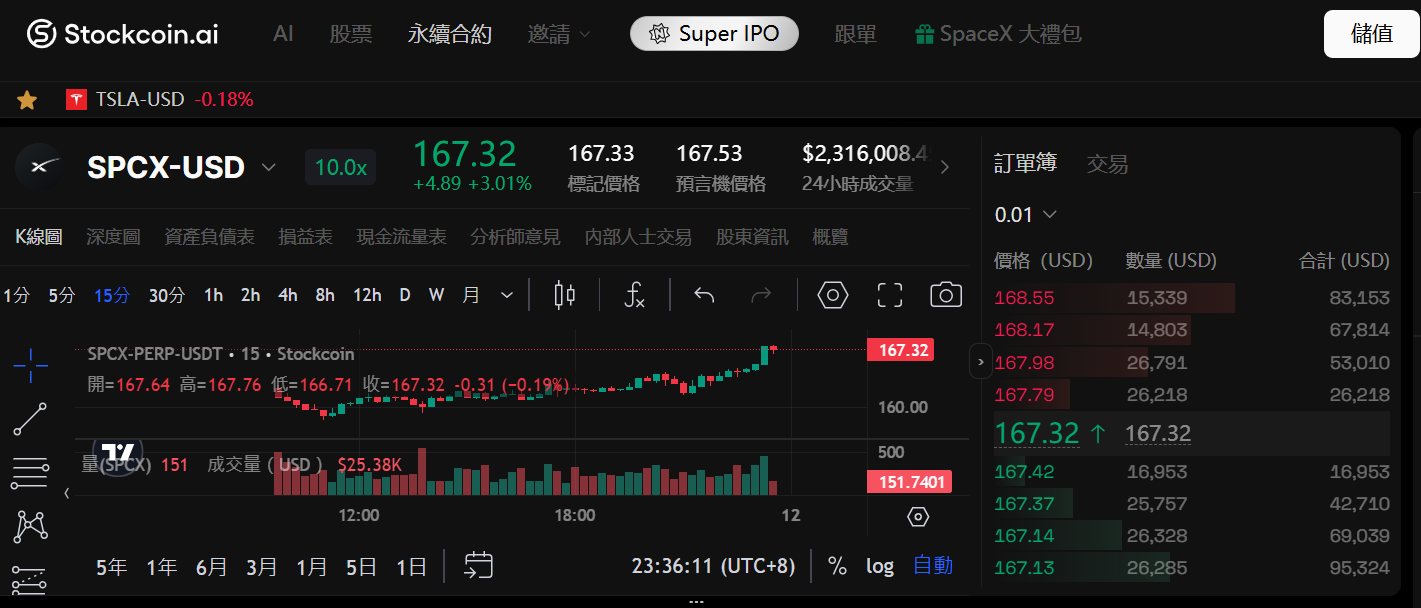Open the AI navigation item
The image size is (1421, 608).
tap(283, 34)
